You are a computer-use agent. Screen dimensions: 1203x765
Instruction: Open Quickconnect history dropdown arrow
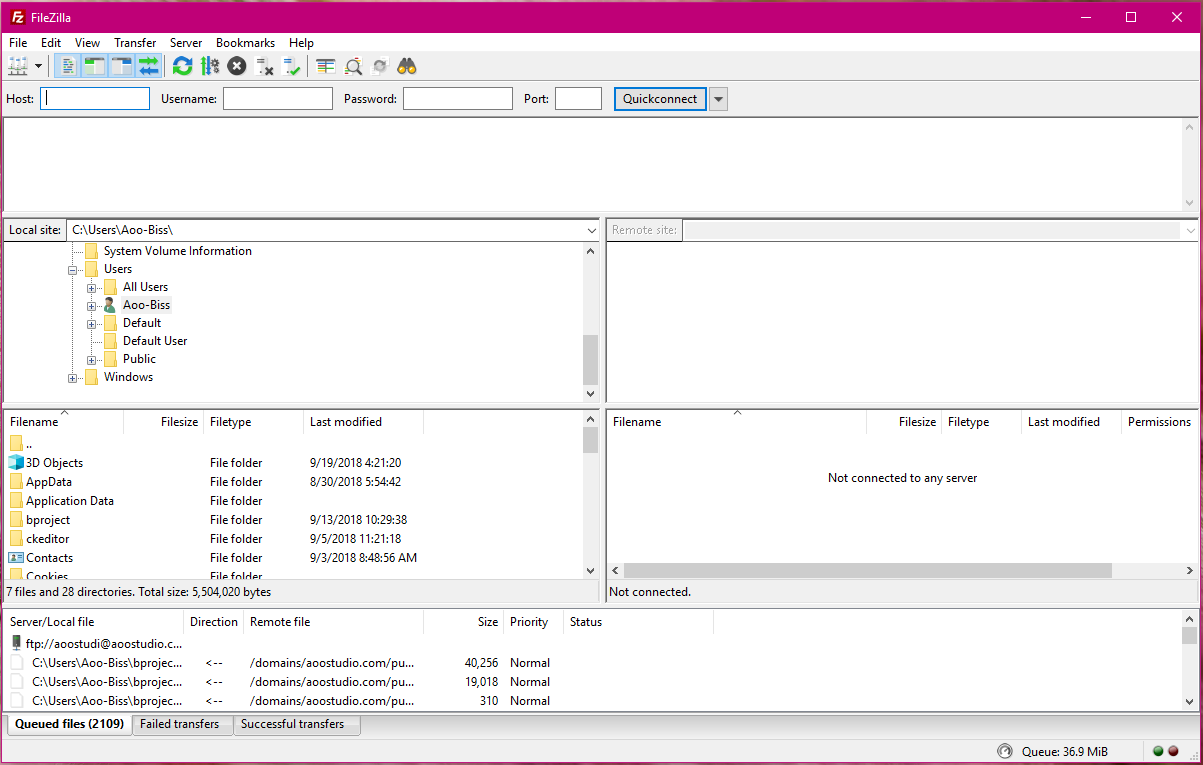click(x=718, y=99)
